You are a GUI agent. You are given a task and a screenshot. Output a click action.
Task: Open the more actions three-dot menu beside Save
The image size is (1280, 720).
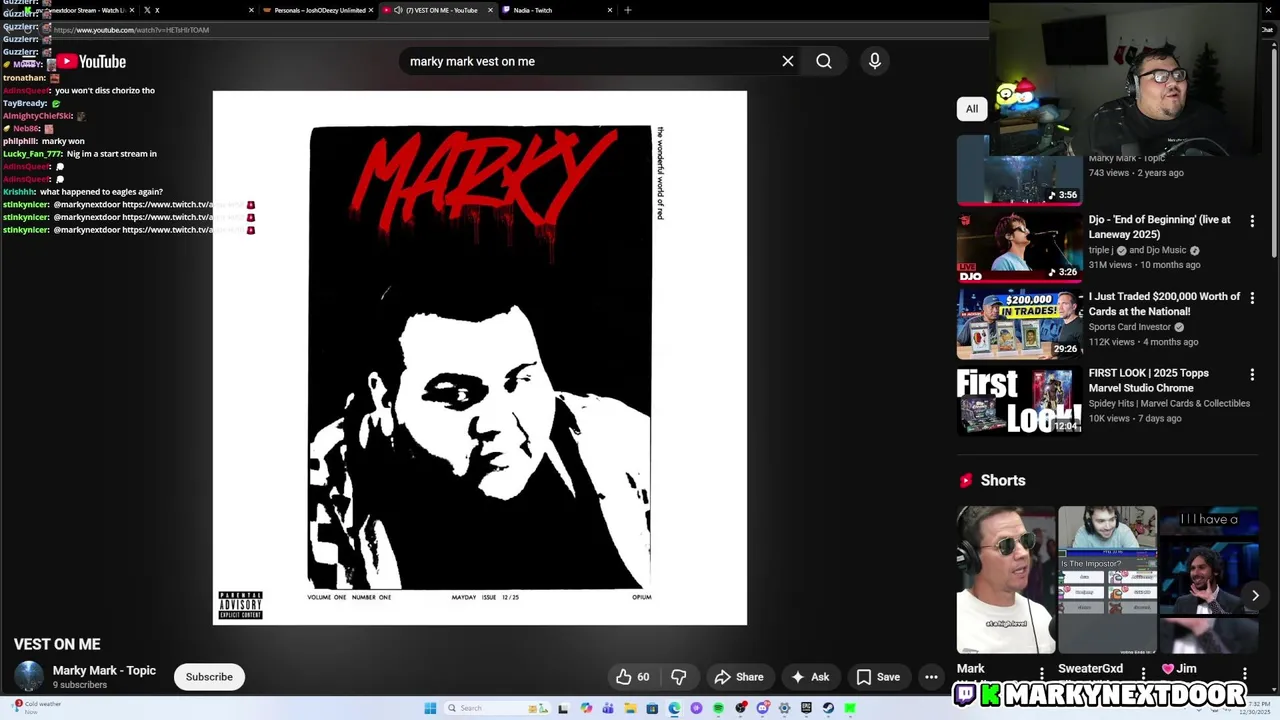tap(931, 677)
